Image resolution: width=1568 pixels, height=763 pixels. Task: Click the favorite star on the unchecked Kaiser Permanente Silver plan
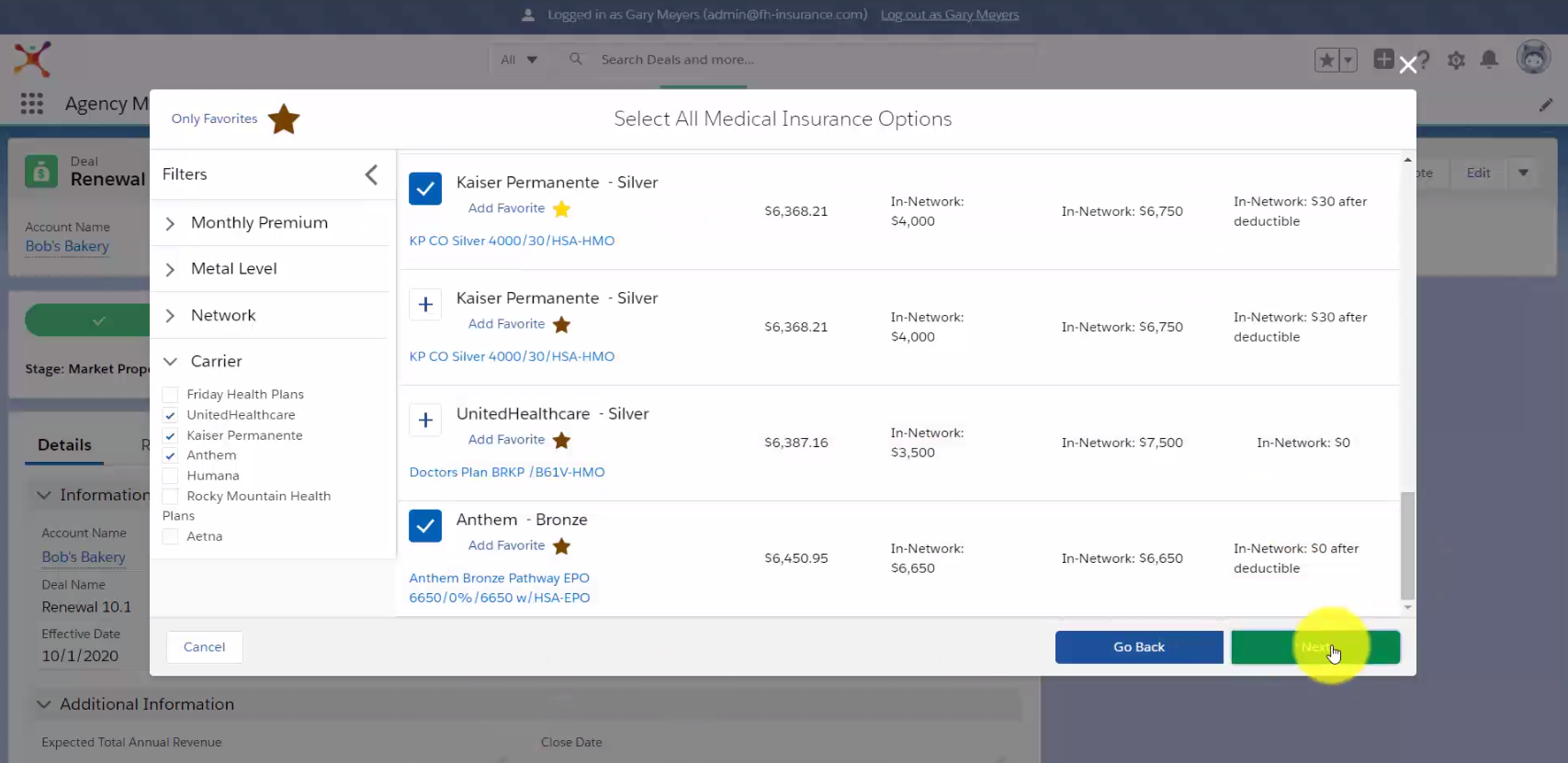pos(561,325)
